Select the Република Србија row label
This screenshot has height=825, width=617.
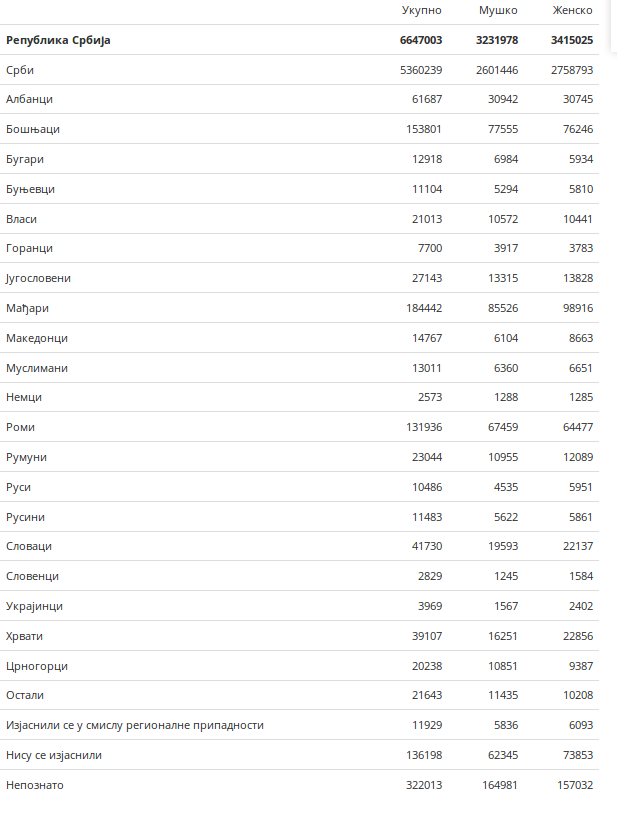(58, 40)
